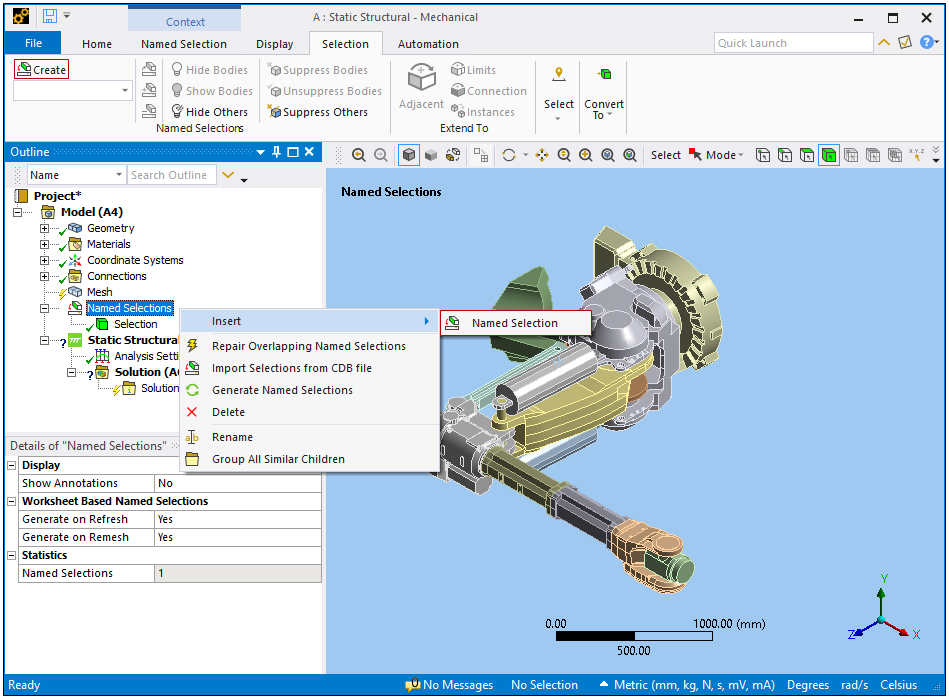Toggle the Face selection filter
Image resolution: width=949 pixels, height=699 pixels.
click(x=807, y=155)
